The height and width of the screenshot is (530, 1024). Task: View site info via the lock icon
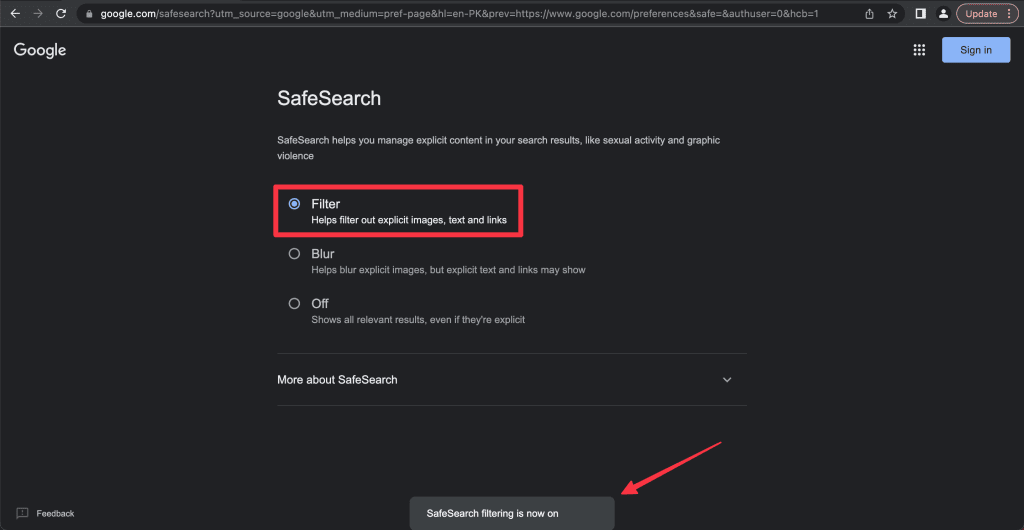[x=89, y=13]
